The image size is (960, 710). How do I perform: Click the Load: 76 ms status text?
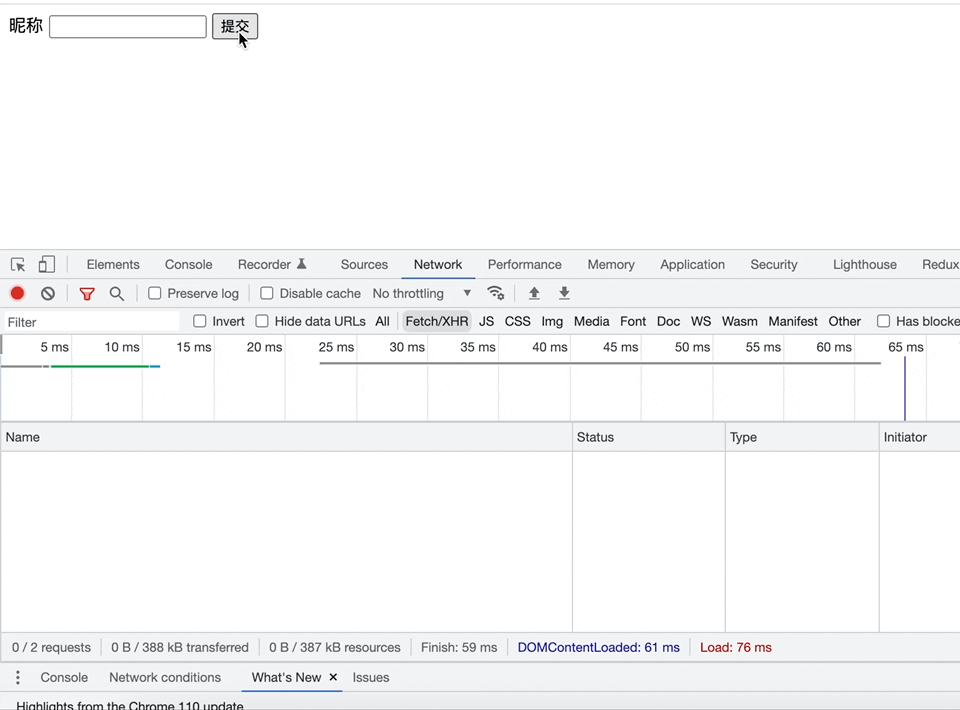click(x=735, y=648)
